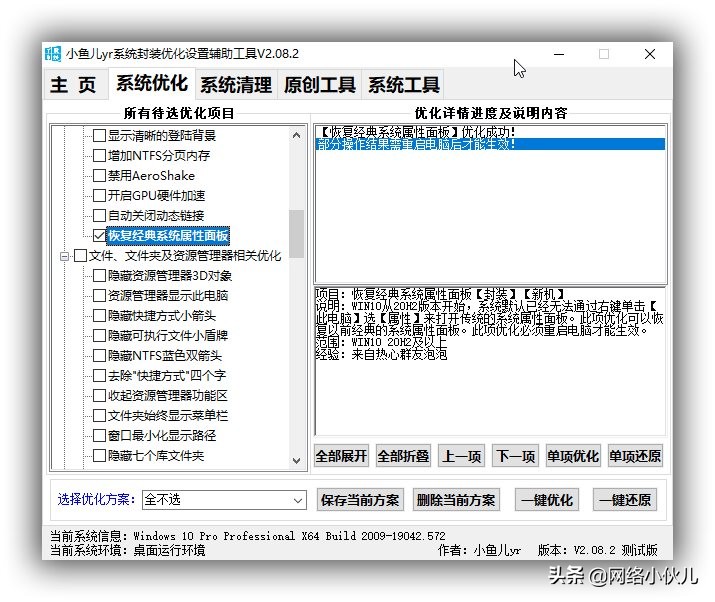Minimize the 小鱼儿yr tool window
This screenshot has width=715, height=602.
[x=559, y=54]
